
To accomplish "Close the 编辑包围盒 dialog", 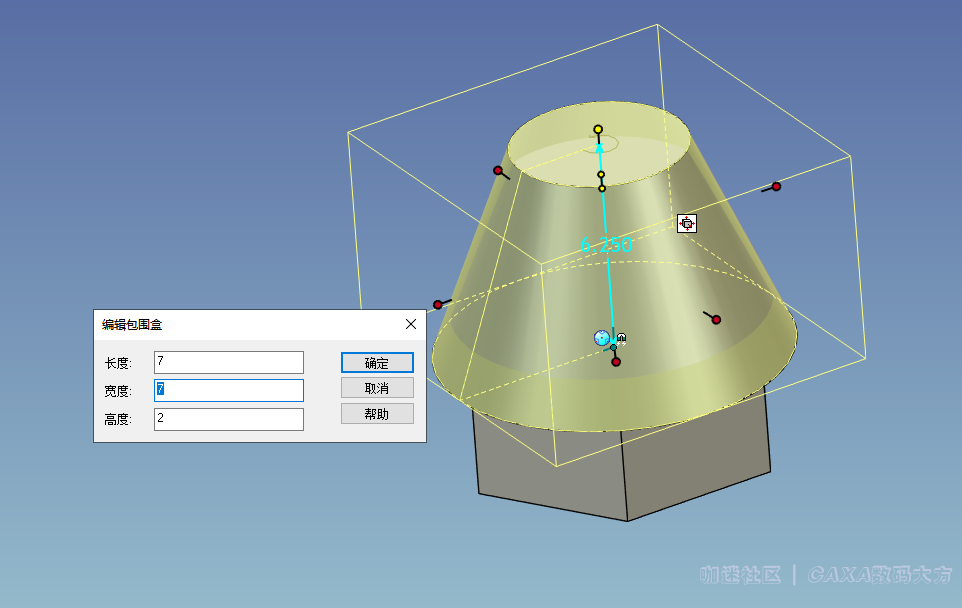I will point(411,324).
